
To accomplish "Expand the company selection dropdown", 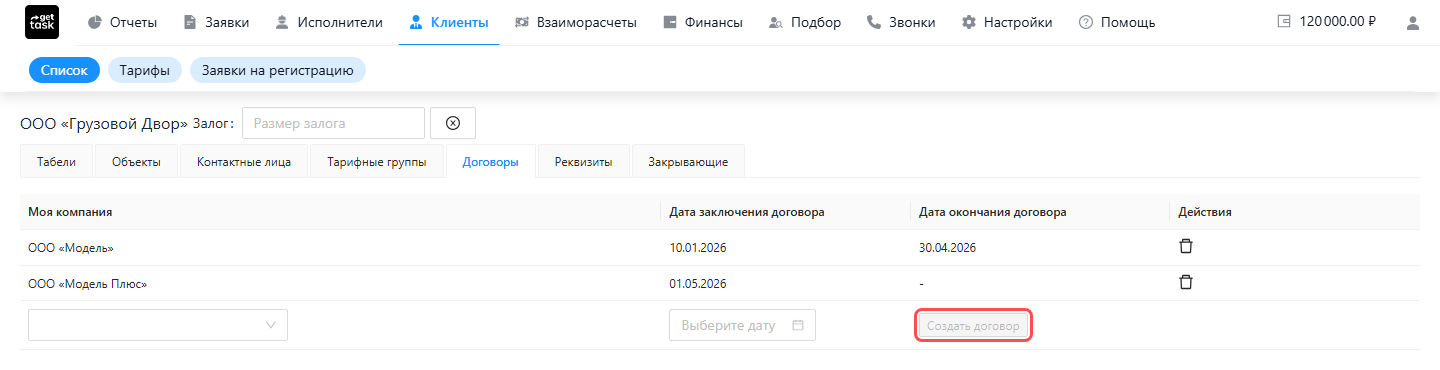I will (158, 325).
